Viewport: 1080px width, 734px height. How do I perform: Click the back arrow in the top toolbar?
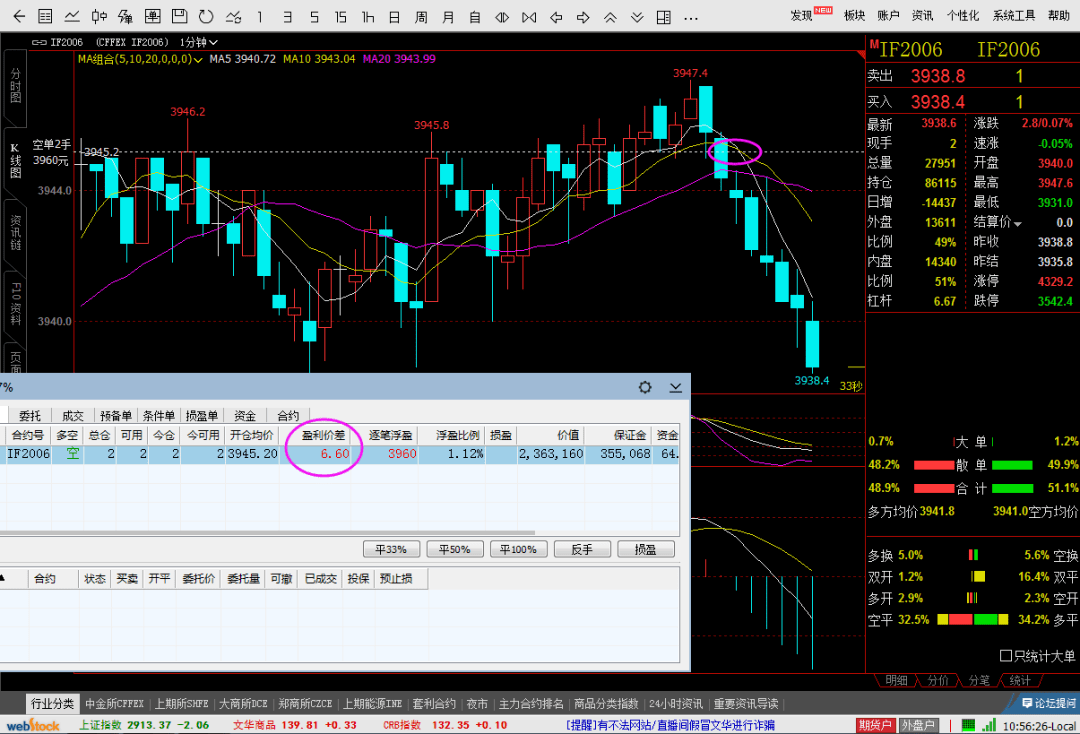[x=19, y=17]
